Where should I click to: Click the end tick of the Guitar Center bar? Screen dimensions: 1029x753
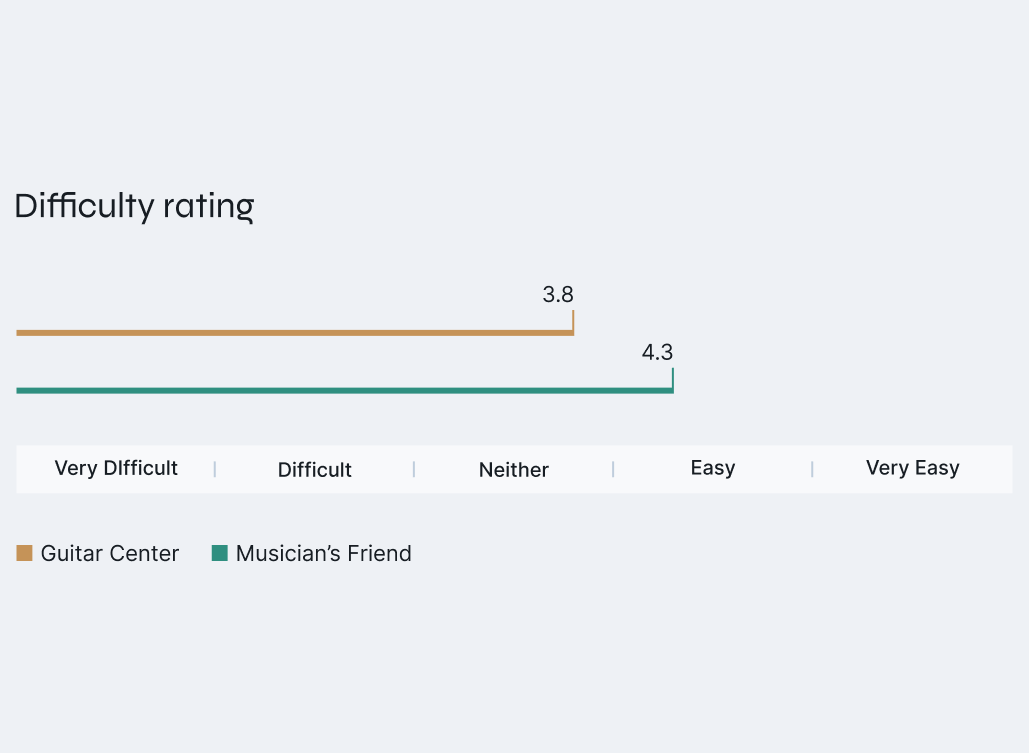click(x=573, y=321)
